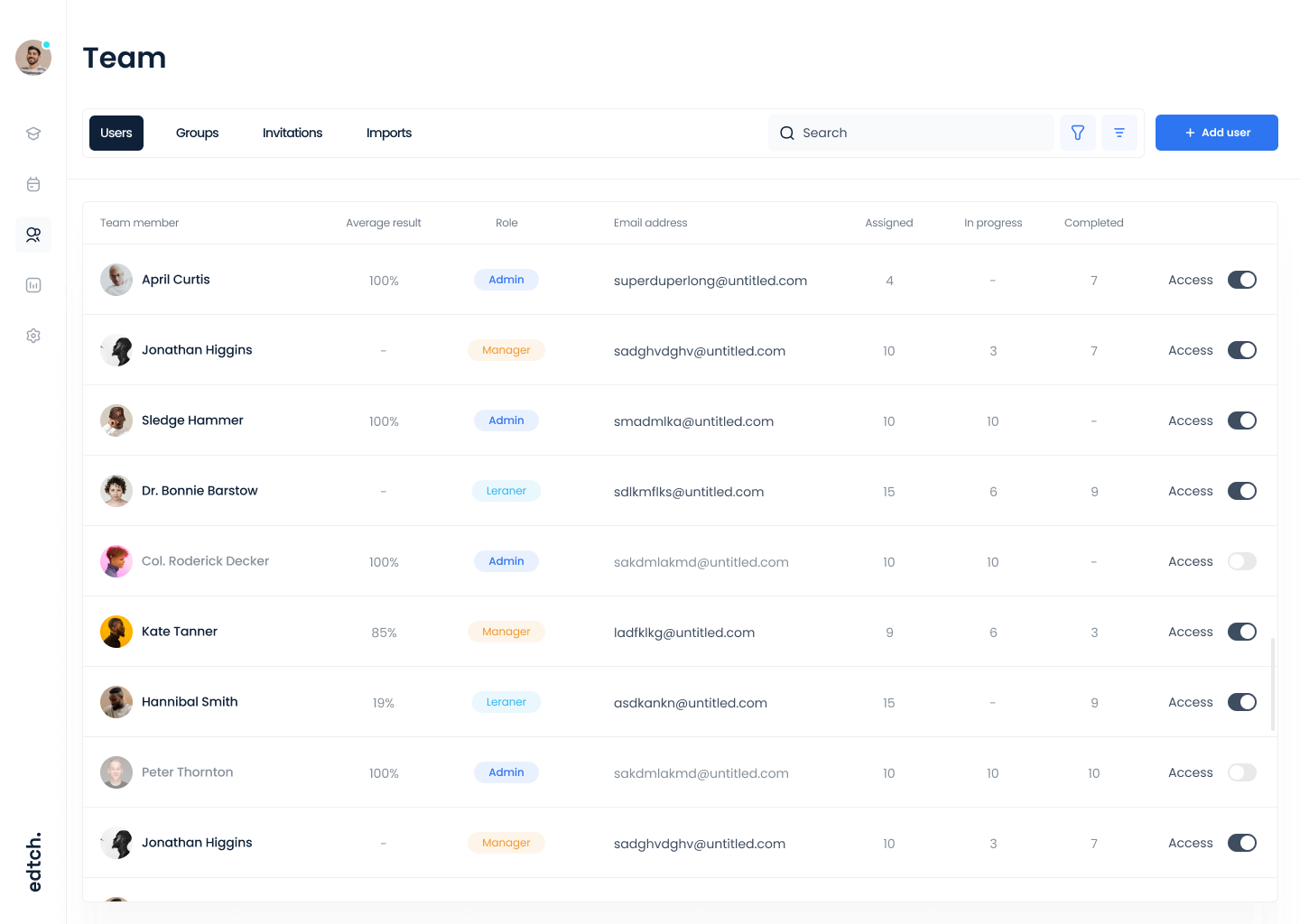Click the profile avatar in sidebar
Image resolution: width=1300 pixels, height=924 pixels.
(x=33, y=58)
